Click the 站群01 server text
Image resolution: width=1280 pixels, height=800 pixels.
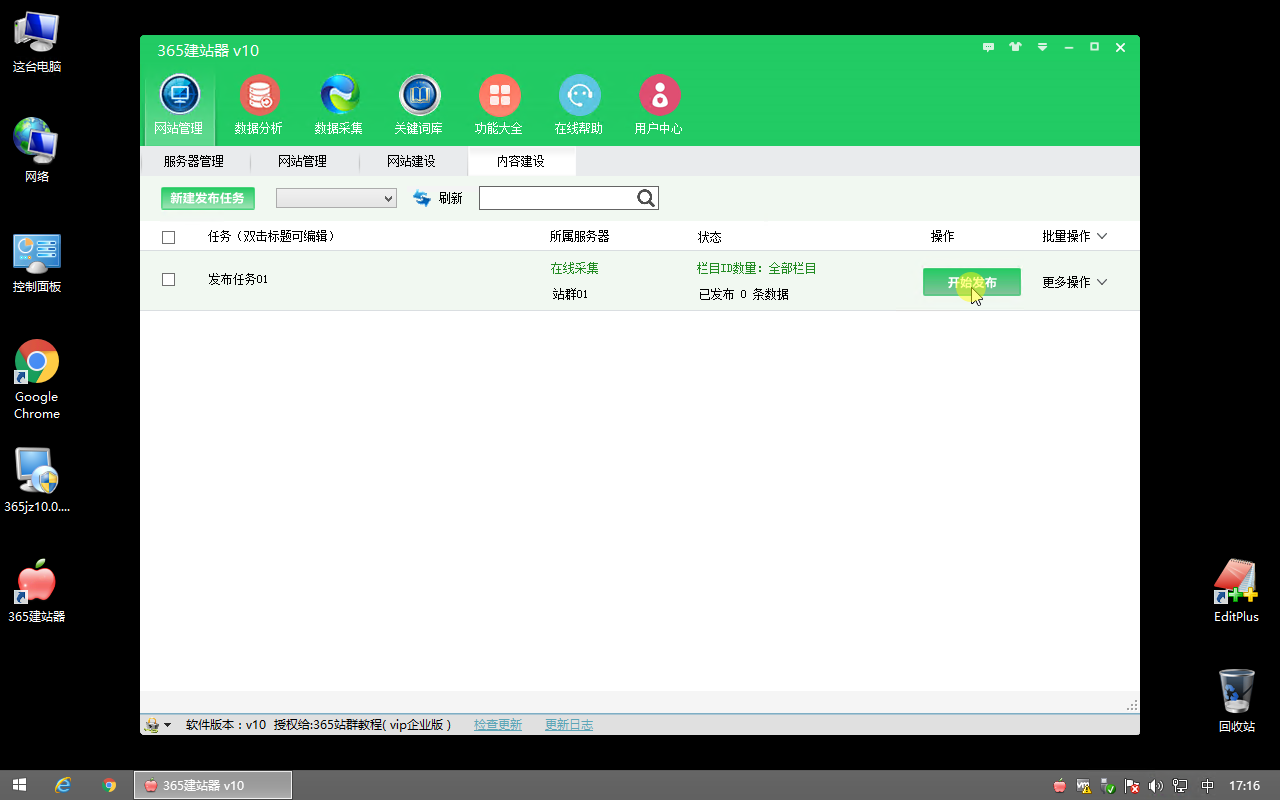pos(570,294)
